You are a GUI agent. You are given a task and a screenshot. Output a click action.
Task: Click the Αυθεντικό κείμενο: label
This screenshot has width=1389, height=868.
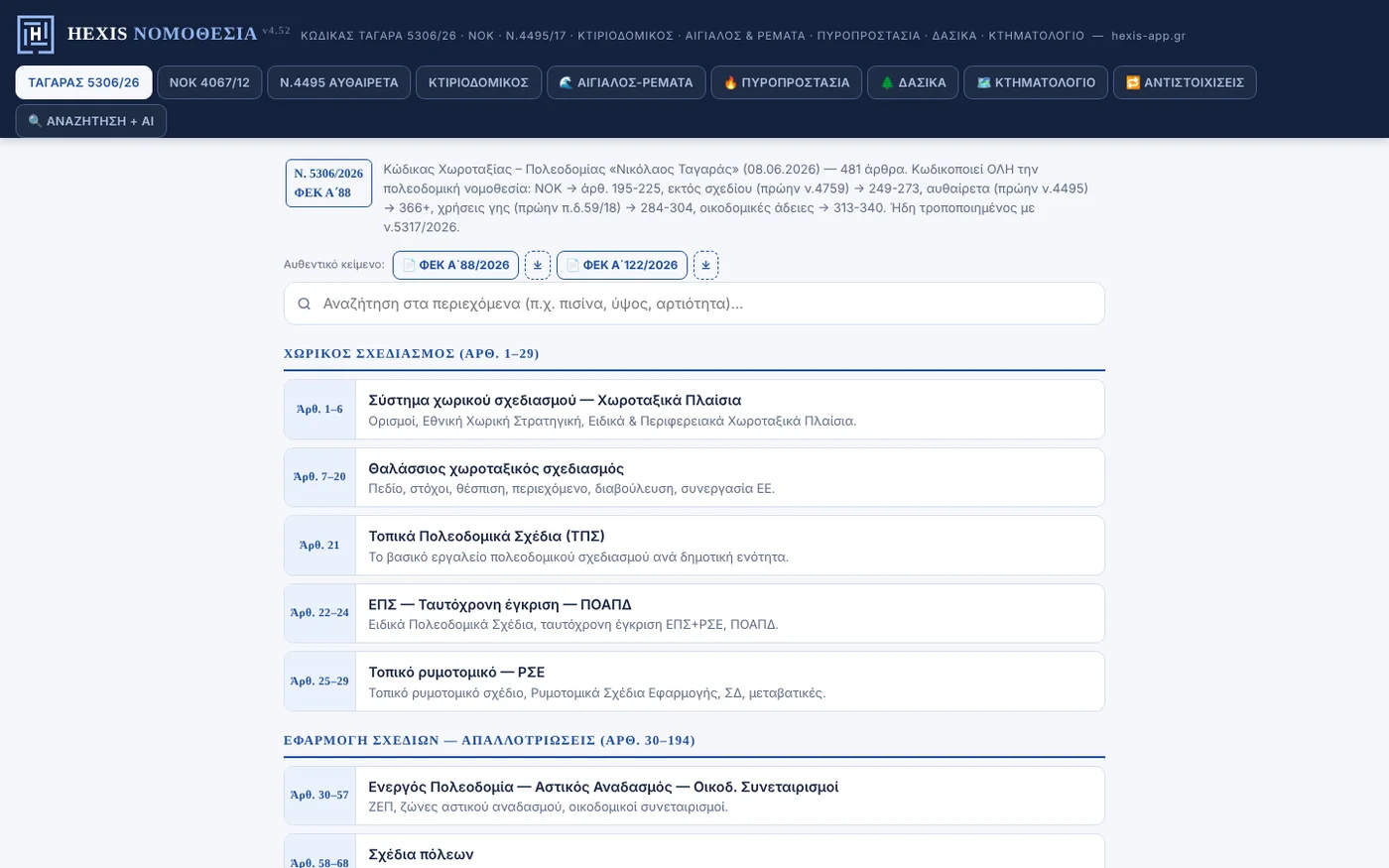pyautogui.click(x=334, y=265)
